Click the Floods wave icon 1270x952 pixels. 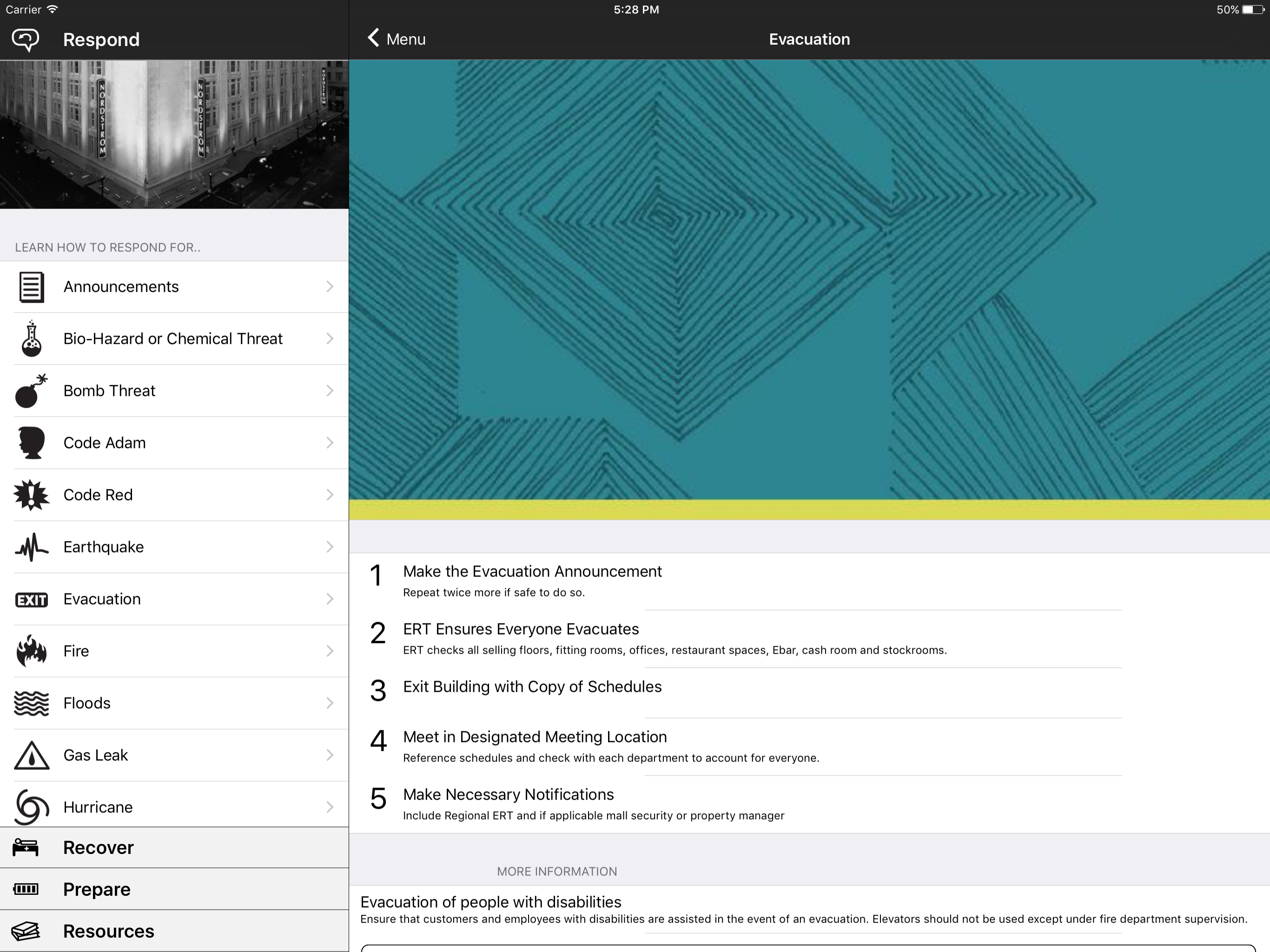point(31,703)
